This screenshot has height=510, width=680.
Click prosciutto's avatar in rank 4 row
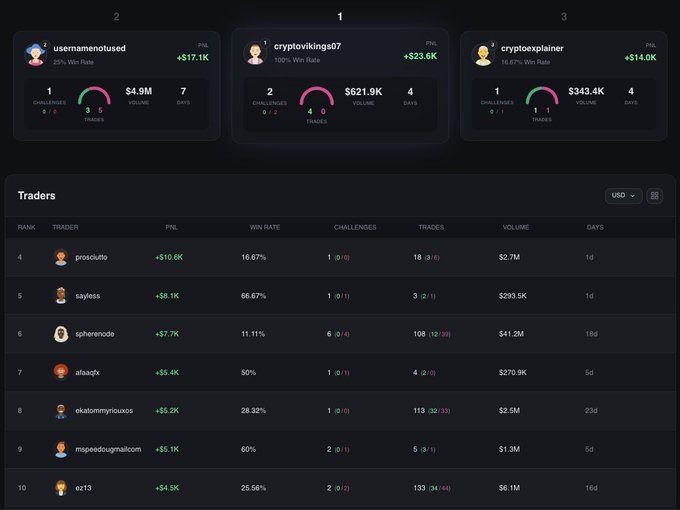click(61, 257)
